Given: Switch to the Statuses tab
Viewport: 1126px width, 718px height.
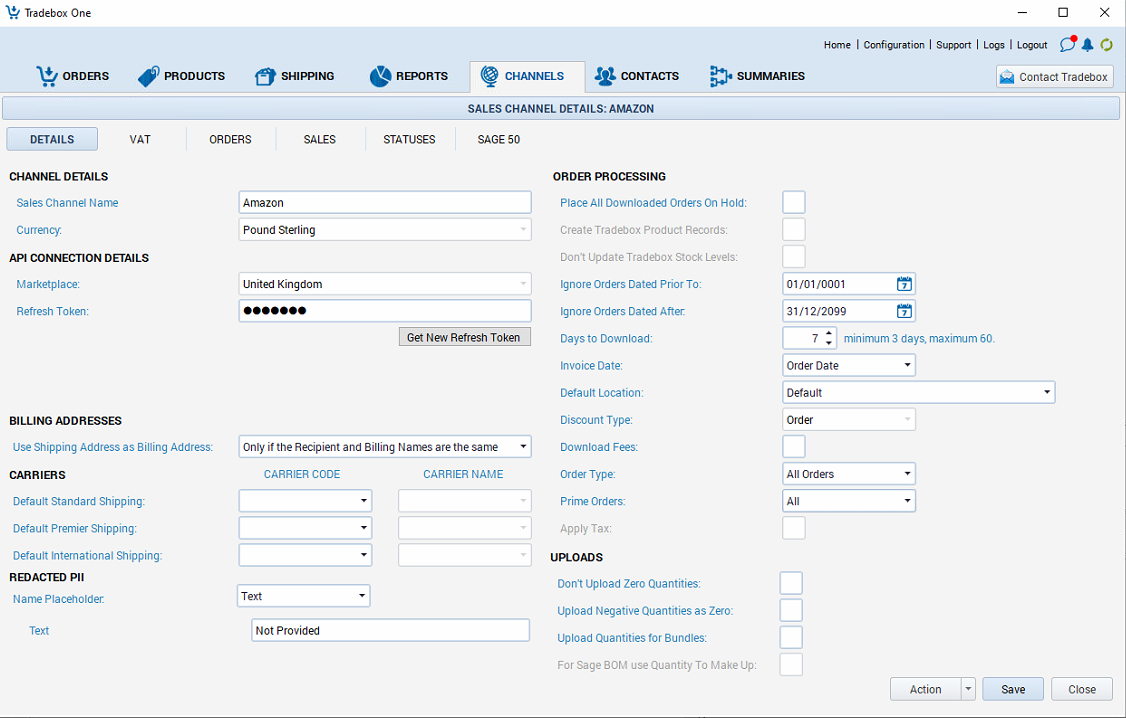Looking at the screenshot, I should [x=409, y=139].
